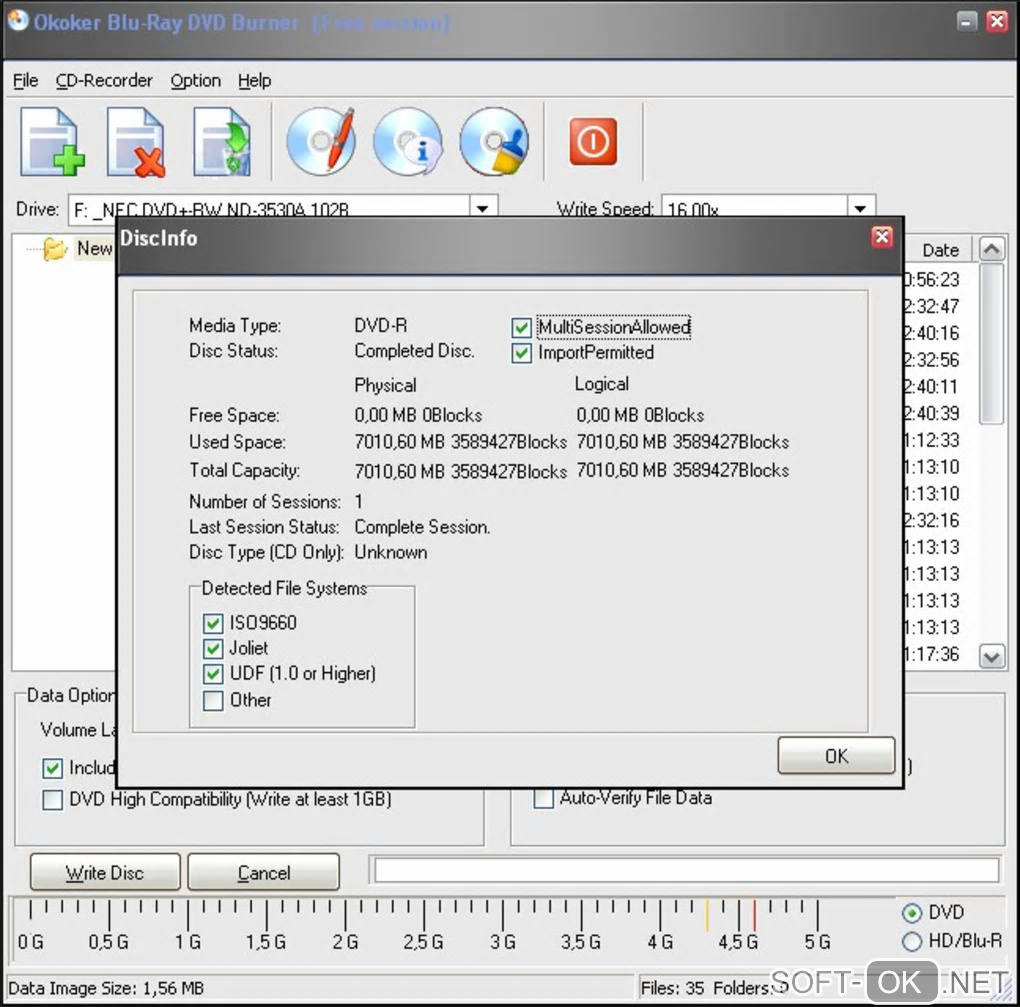1020x1007 pixels.
Task: Open the Disc Info toolbar icon
Action: pos(407,141)
